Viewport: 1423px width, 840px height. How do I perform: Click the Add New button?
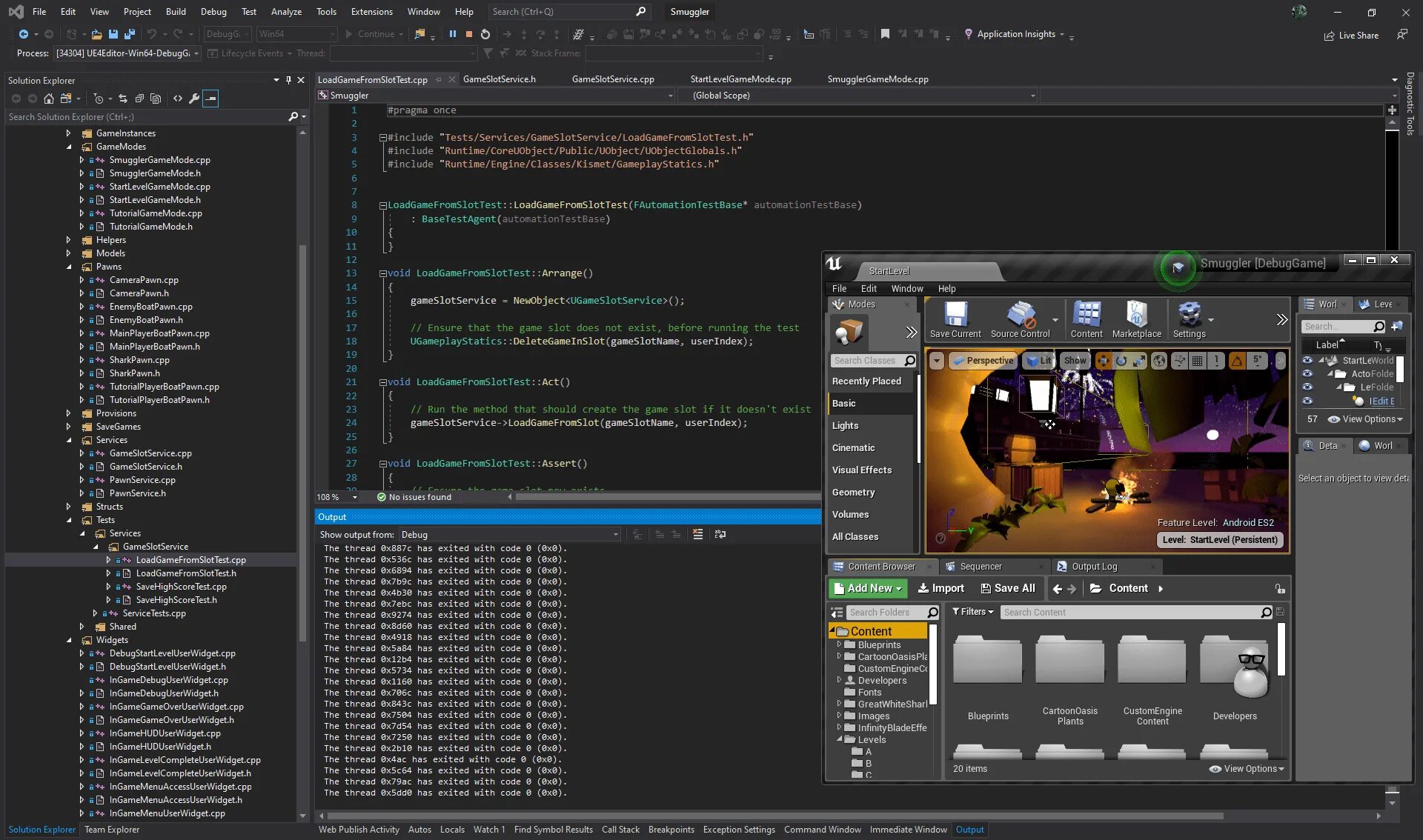pos(868,588)
